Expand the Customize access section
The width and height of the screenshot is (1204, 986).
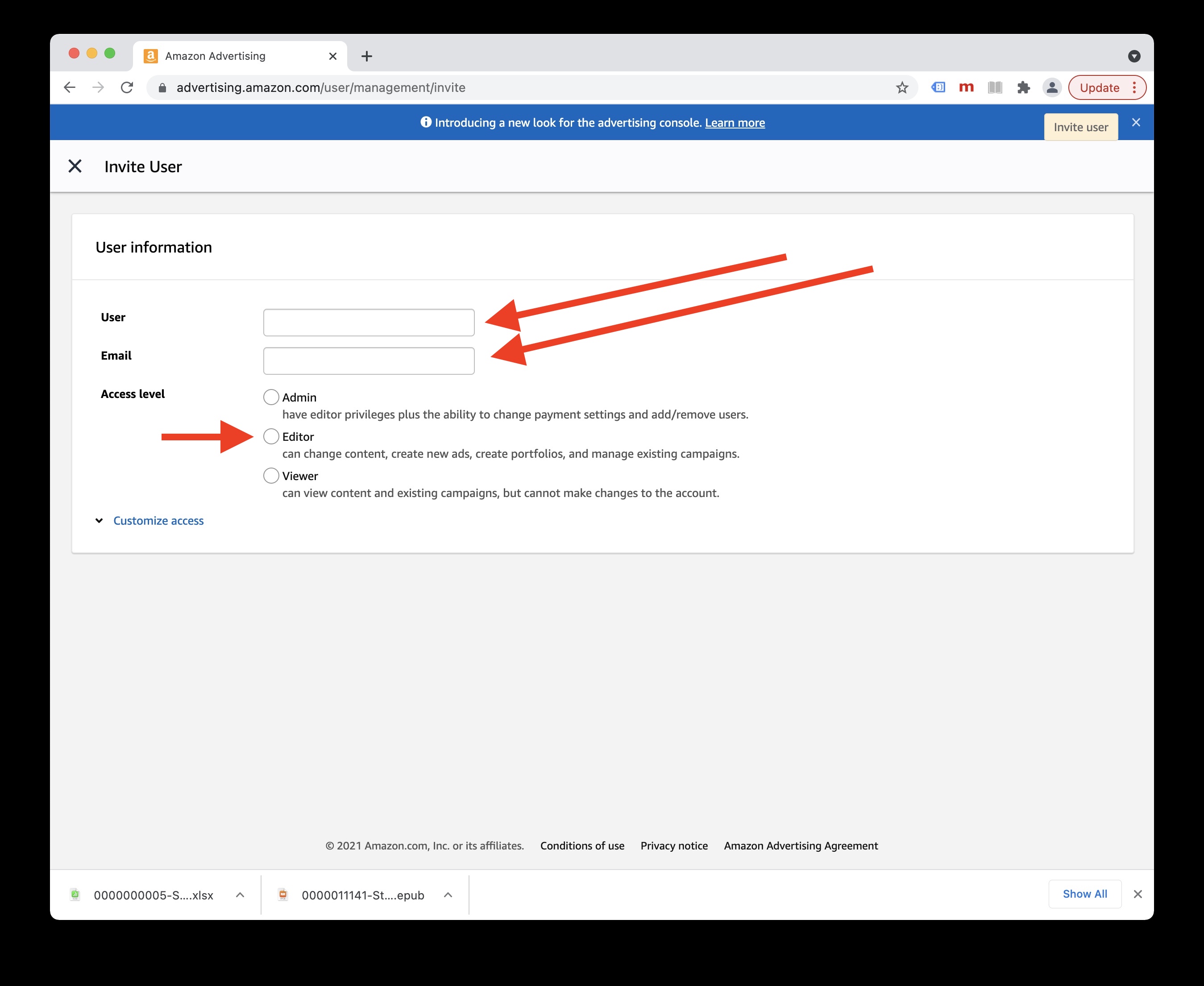click(158, 521)
